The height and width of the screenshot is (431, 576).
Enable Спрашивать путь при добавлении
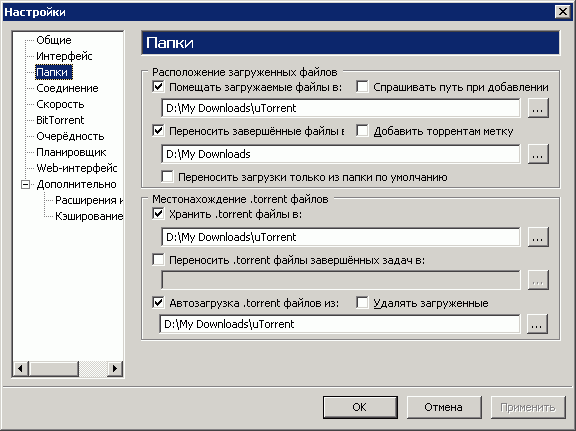click(x=362, y=87)
